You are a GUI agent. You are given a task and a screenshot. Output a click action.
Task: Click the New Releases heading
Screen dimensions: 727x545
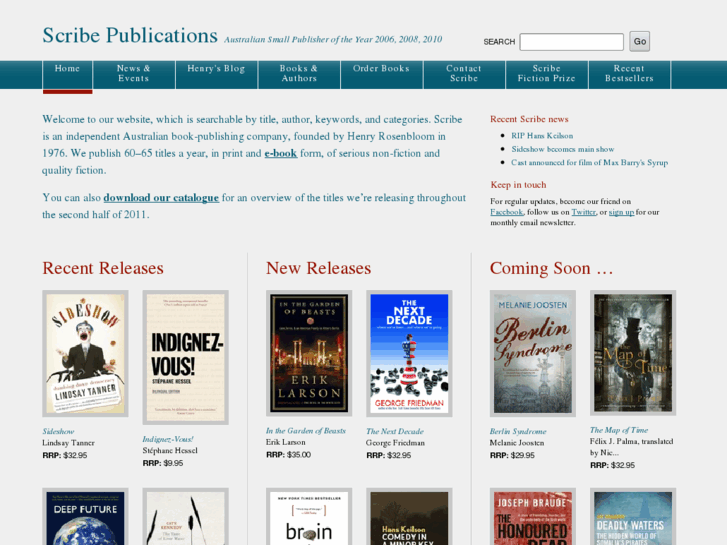click(319, 268)
